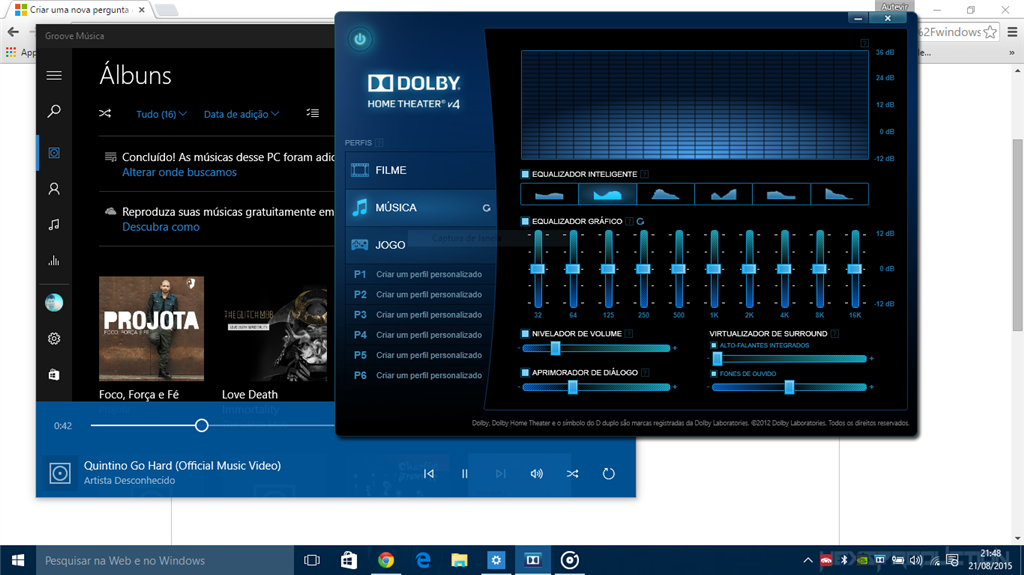The height and width of the screenshot is (575, 1024).
Task: Click the 32 Hz equalizer slider
Action: pos(538,269)
